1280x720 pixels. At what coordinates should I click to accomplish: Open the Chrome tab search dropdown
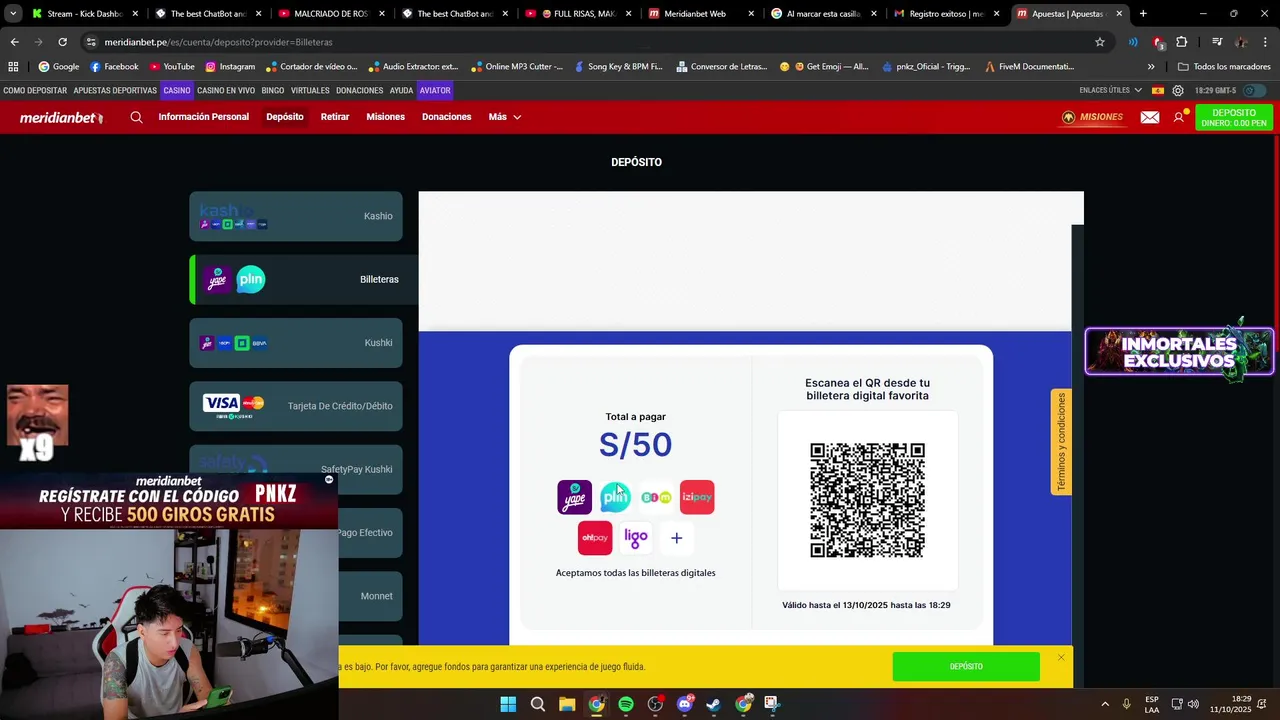[13, 14]
